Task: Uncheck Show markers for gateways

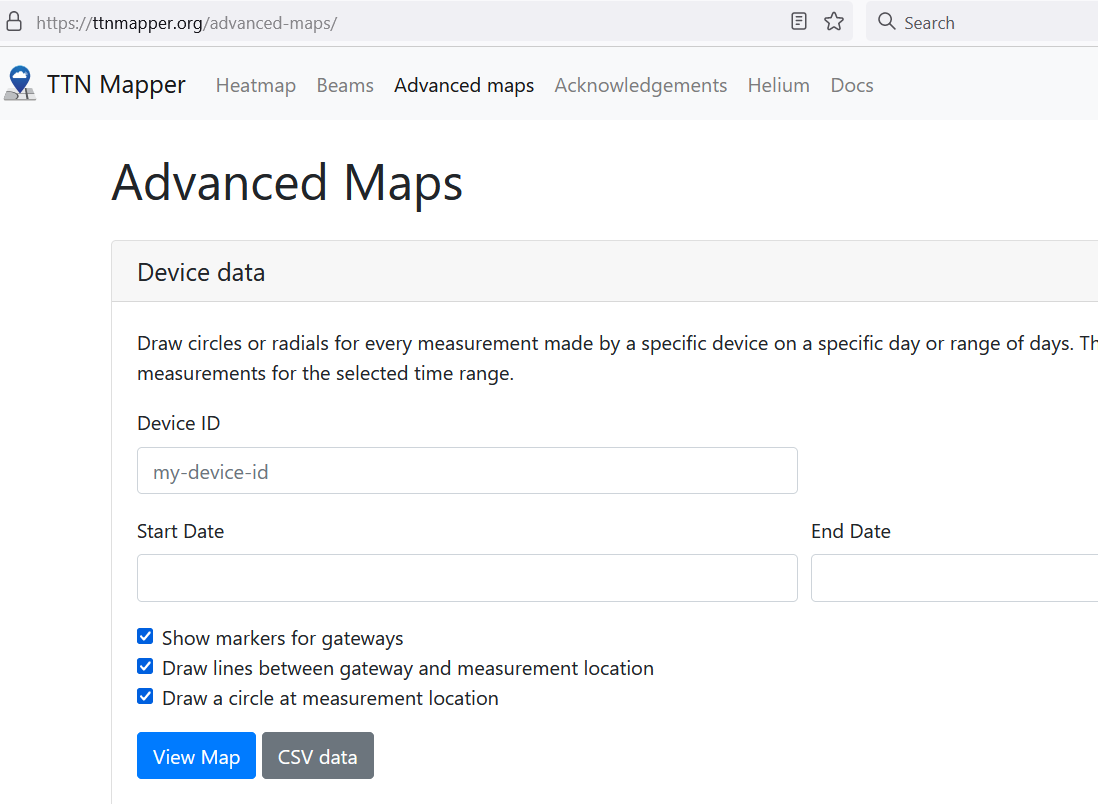Action: (145, 636)
